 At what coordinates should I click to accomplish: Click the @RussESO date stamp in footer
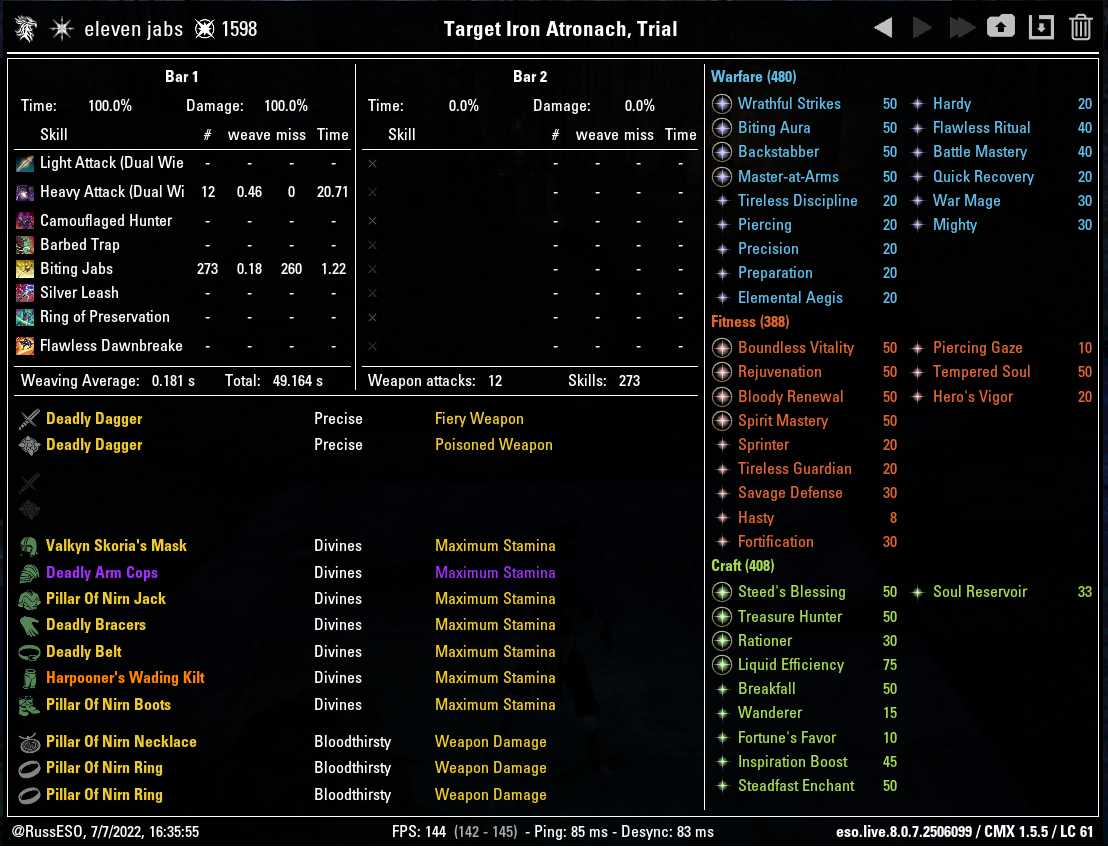point(105,832)
